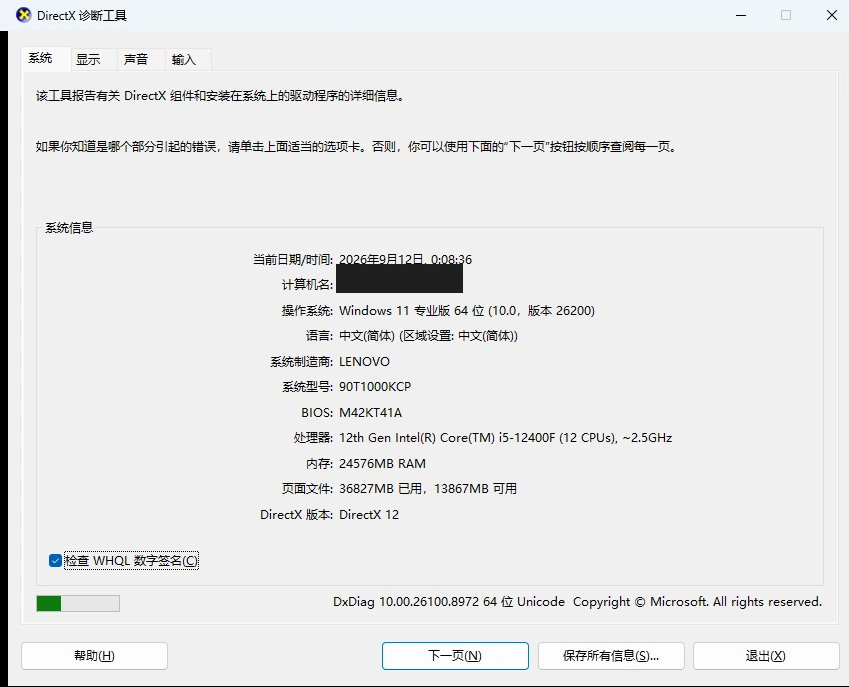Click the DxDiag 10.00.26100.8972 version text
The height and width of the screenshot is (687, 849).
(x=449, y=602)
